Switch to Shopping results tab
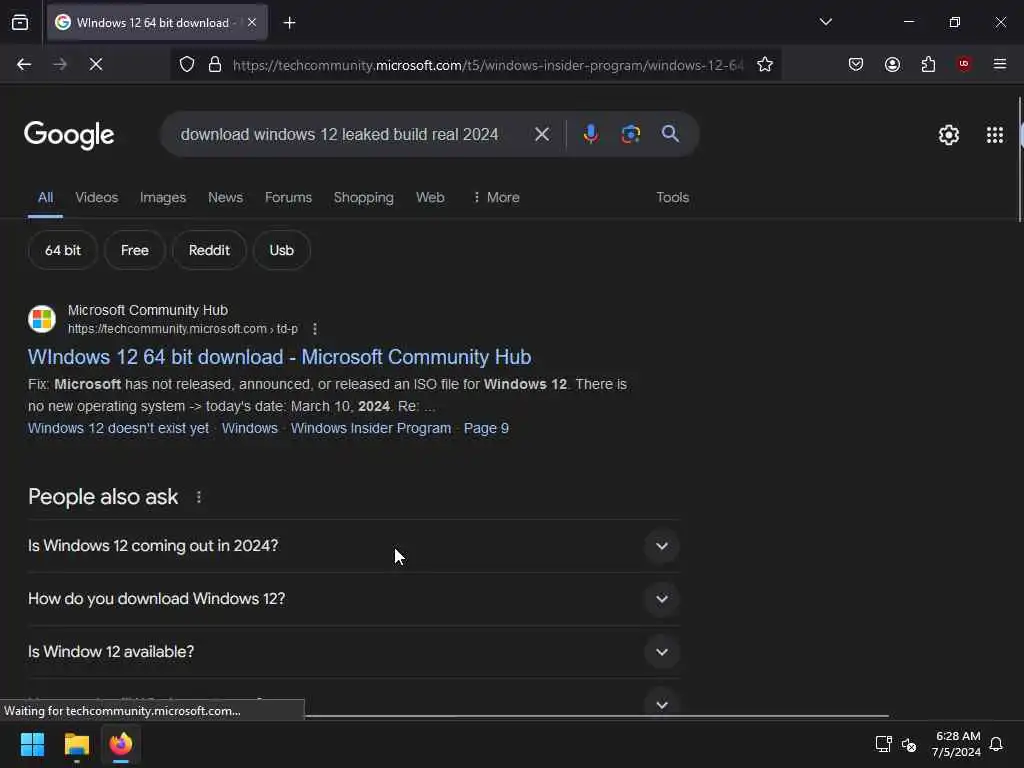 coord(364,197)
